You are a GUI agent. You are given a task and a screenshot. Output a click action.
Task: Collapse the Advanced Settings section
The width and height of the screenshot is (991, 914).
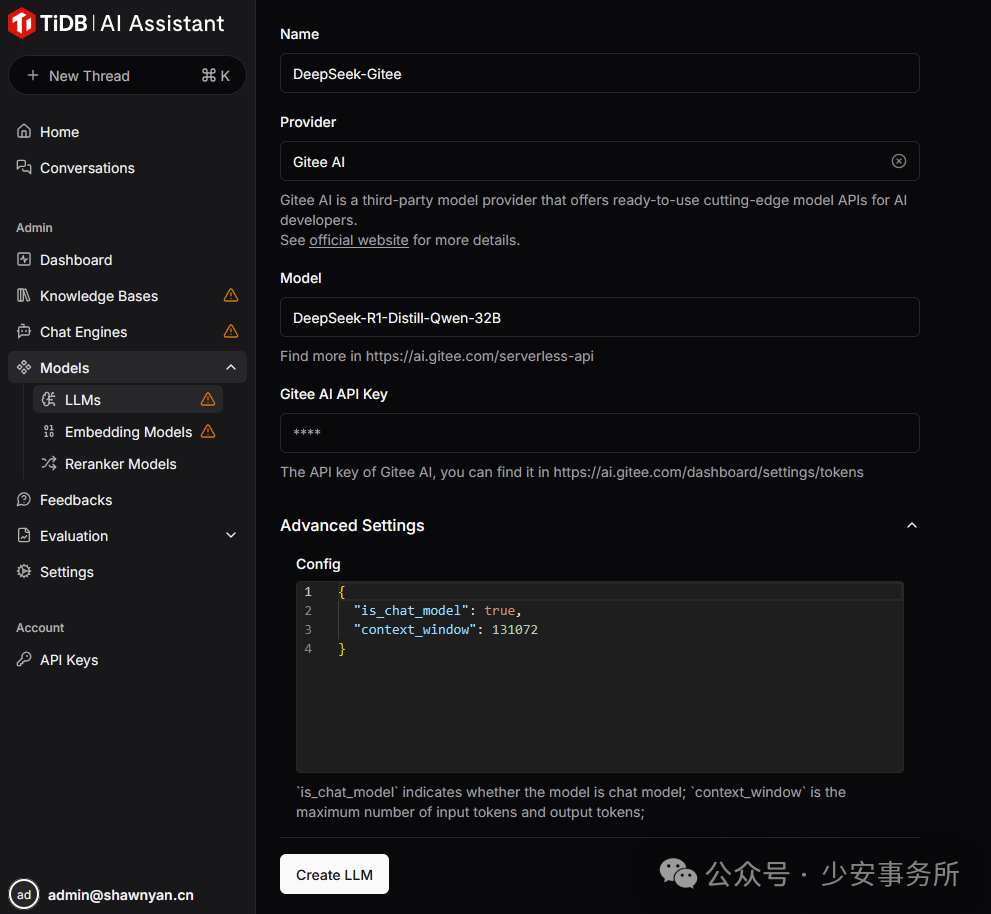pos(912,525)
